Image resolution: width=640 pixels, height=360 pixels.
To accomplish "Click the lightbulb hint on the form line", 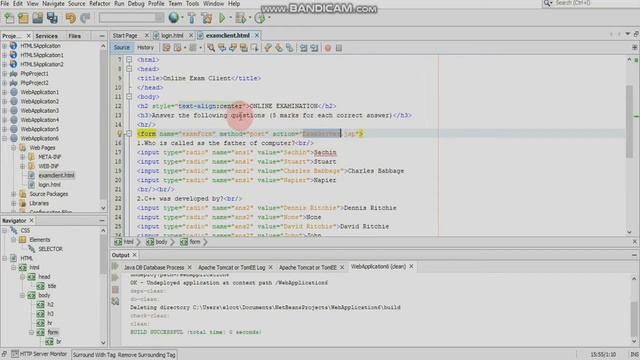I will (x=120, y=133).
